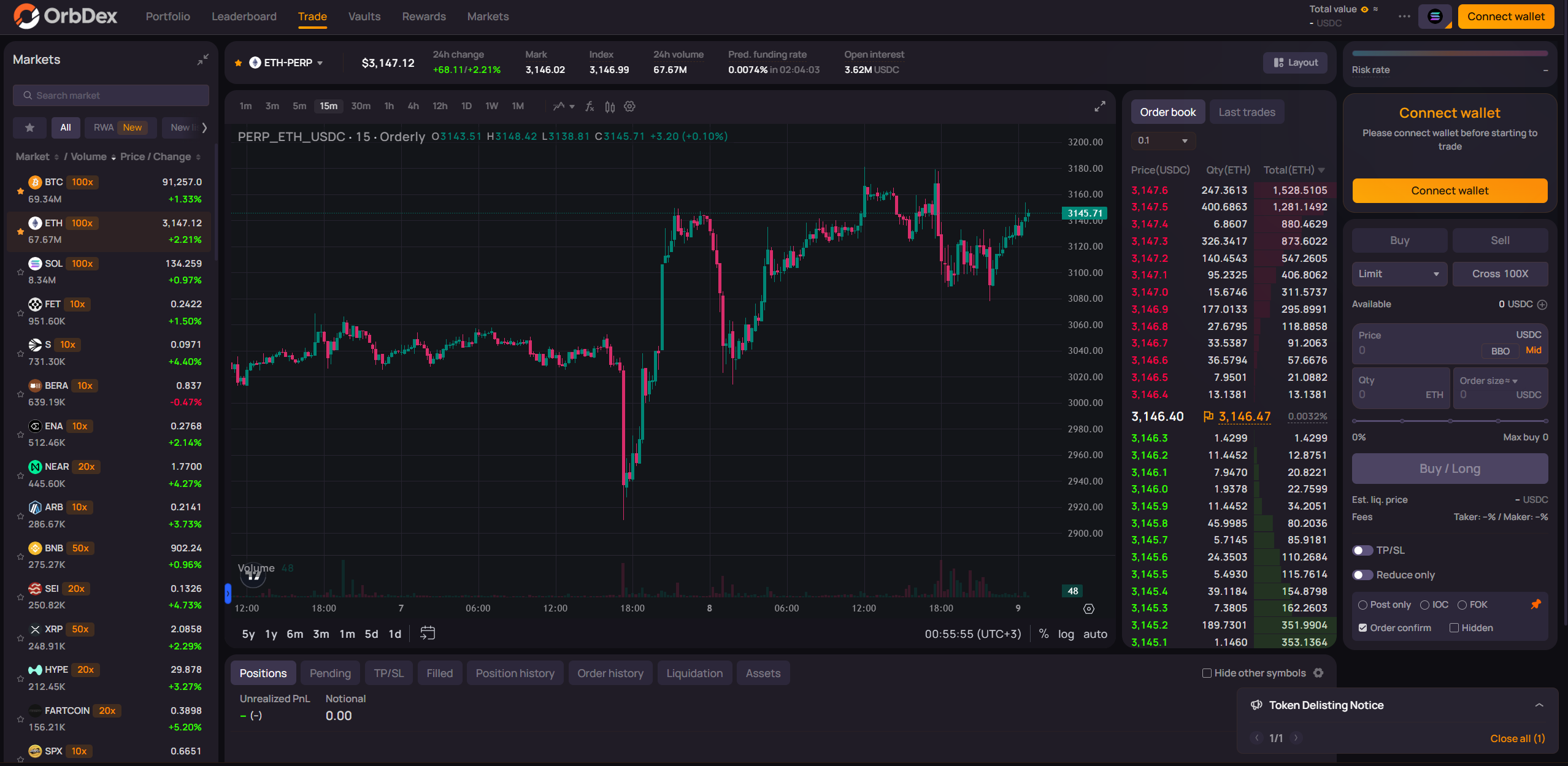Expand the ETH-PERP market selector
The height and width of the screenshot is (766, 1568).
(x=288, y=63)
